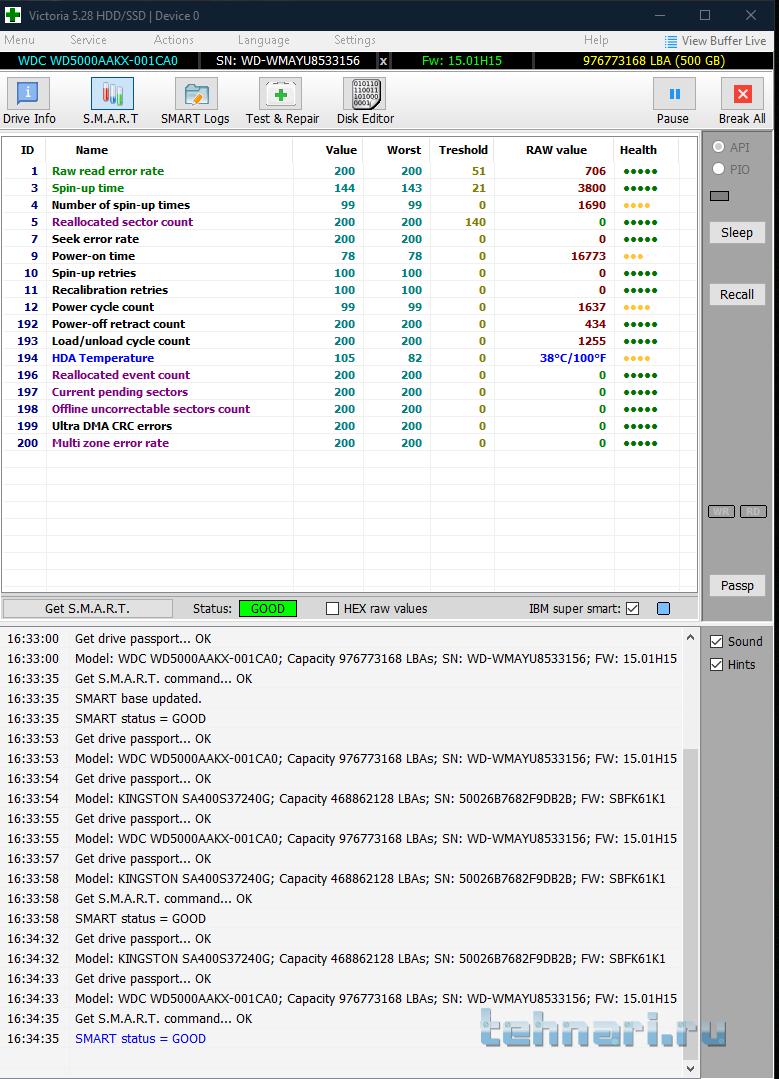Screen dimensions: 779x1079
Task: Click the Victoria app icon in title bar
Action: tap(13, 14)
